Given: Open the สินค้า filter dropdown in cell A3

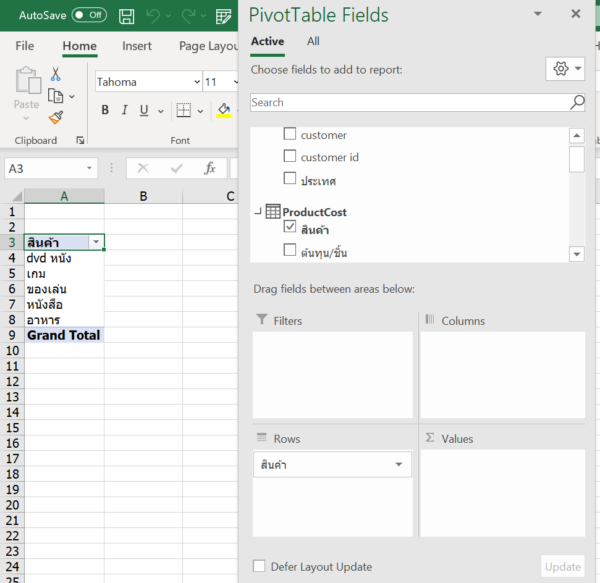Looking at the screenshot, I should (x=96, y=242).
